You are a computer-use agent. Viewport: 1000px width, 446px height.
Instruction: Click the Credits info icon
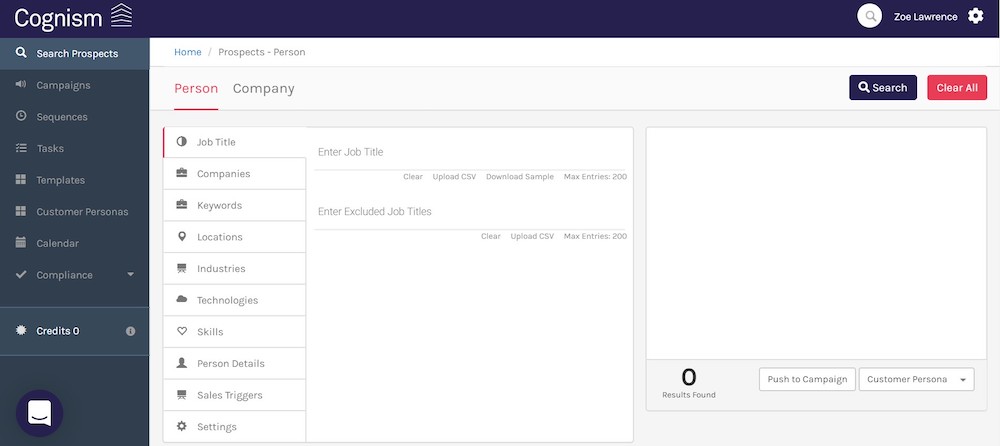[130, 331]
